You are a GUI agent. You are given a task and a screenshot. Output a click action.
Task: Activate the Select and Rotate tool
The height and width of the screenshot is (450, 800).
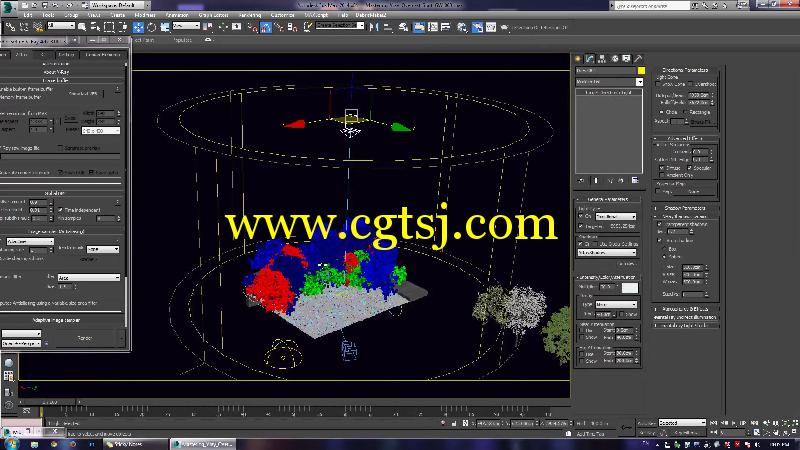coord(152,27)
